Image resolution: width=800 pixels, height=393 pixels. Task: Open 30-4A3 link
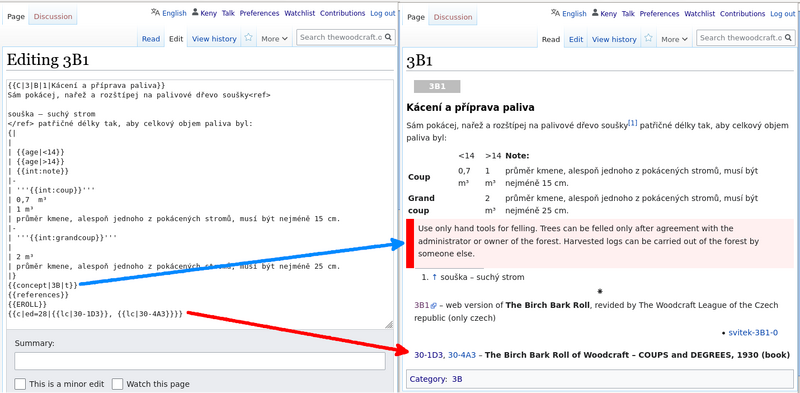tap(462, 355)
